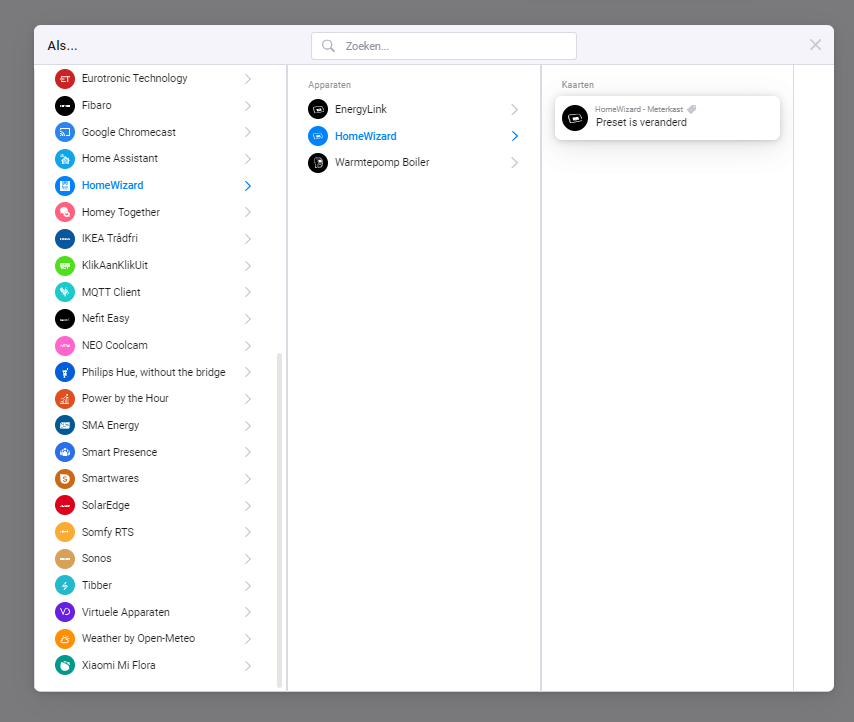
Task: Click the Virtuele Apparaten label
Action: pyautogui.click(x=125, y=612)
